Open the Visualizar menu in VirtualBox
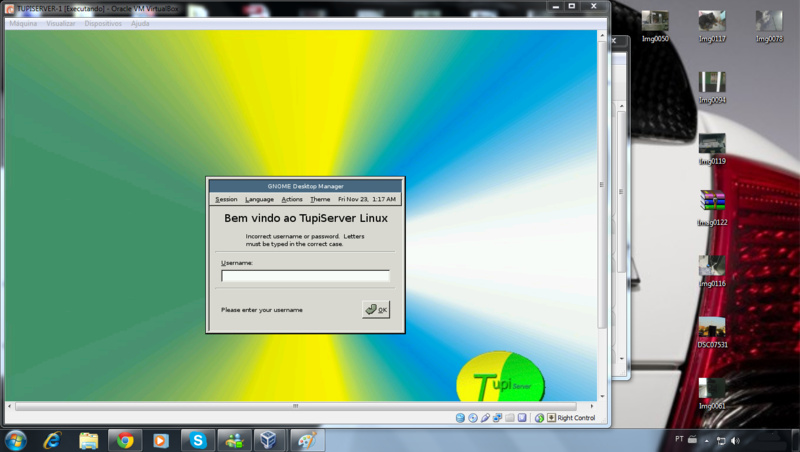The image size is (800, 452). pyautogui.click(x=61, y=23)
